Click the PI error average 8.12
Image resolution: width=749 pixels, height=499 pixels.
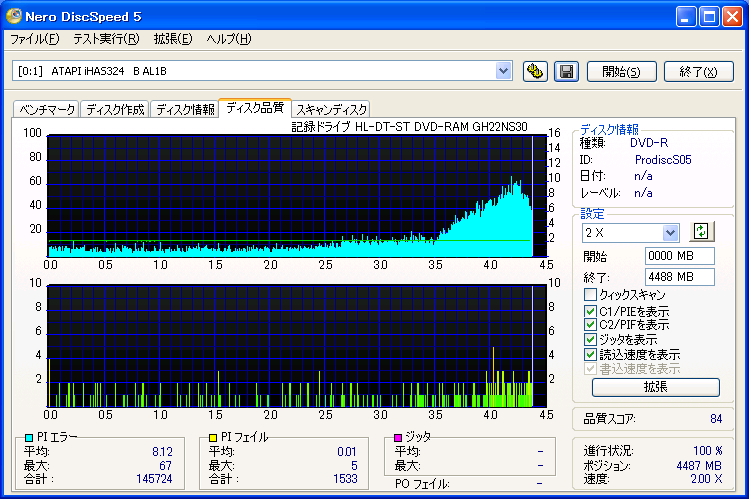click(162, 451)
